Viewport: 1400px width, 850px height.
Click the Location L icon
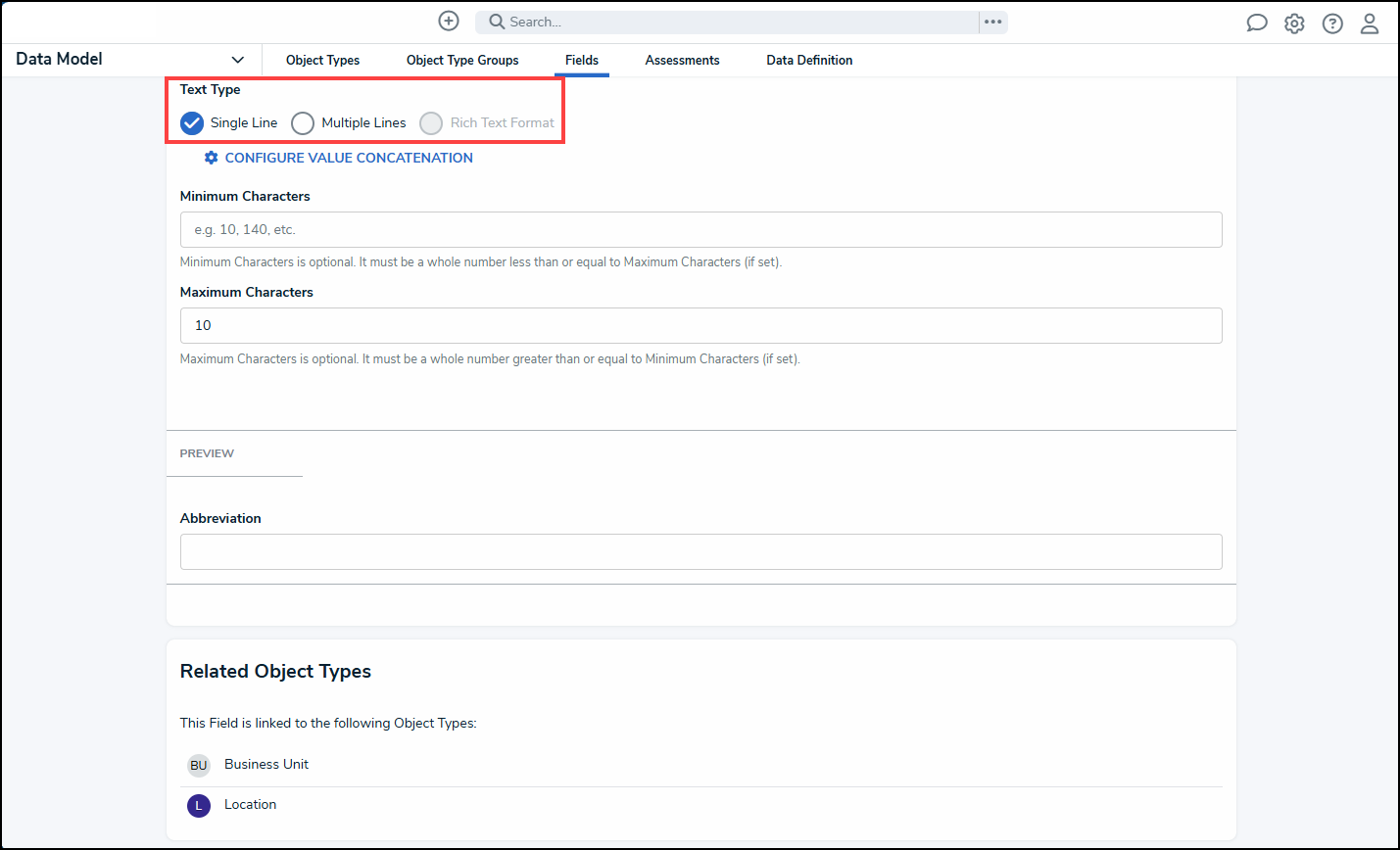(x=199, y=806)
